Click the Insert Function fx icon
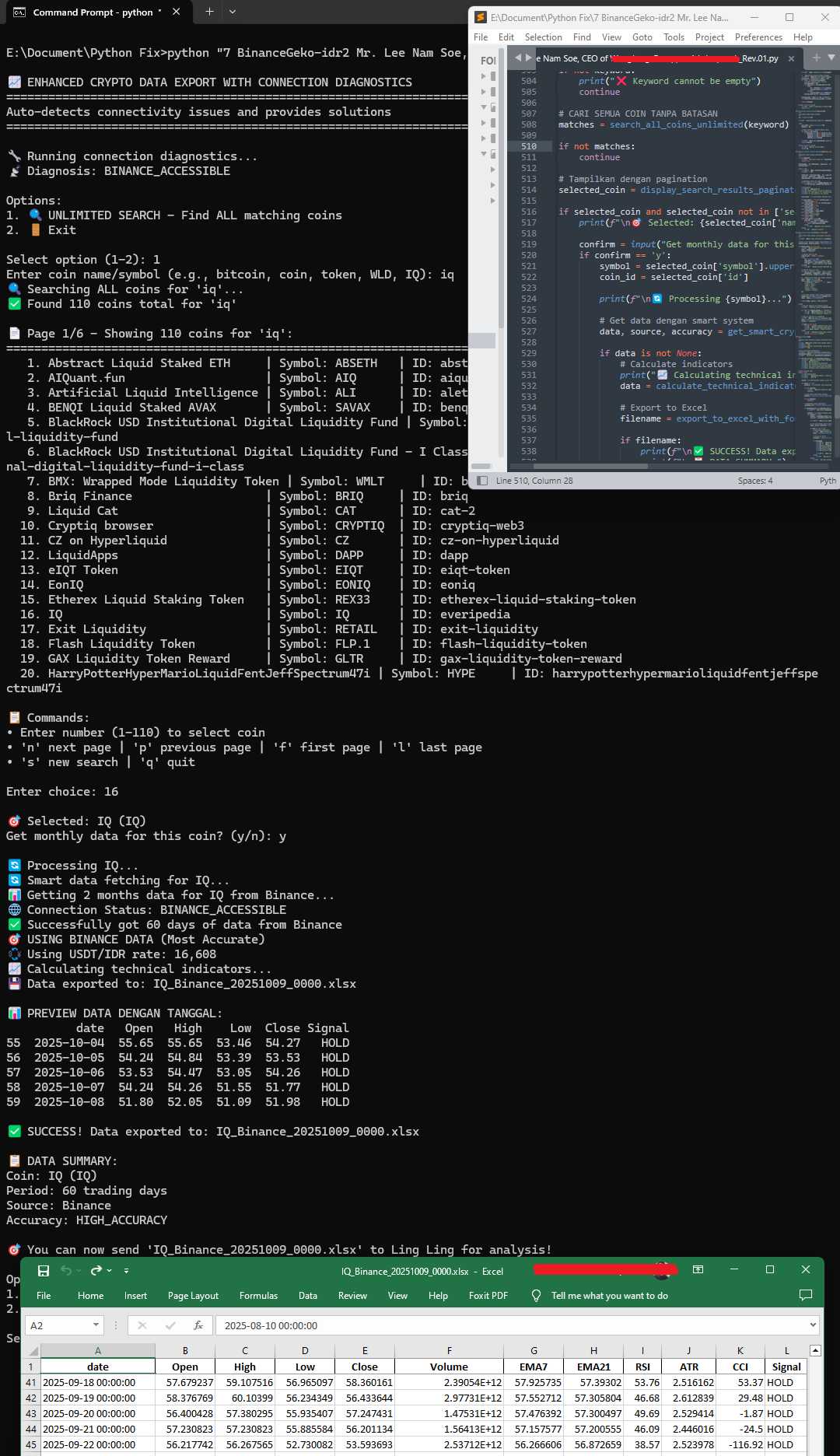The height and width of the screenshot is (1456, 840). [x=198, y=1325]
